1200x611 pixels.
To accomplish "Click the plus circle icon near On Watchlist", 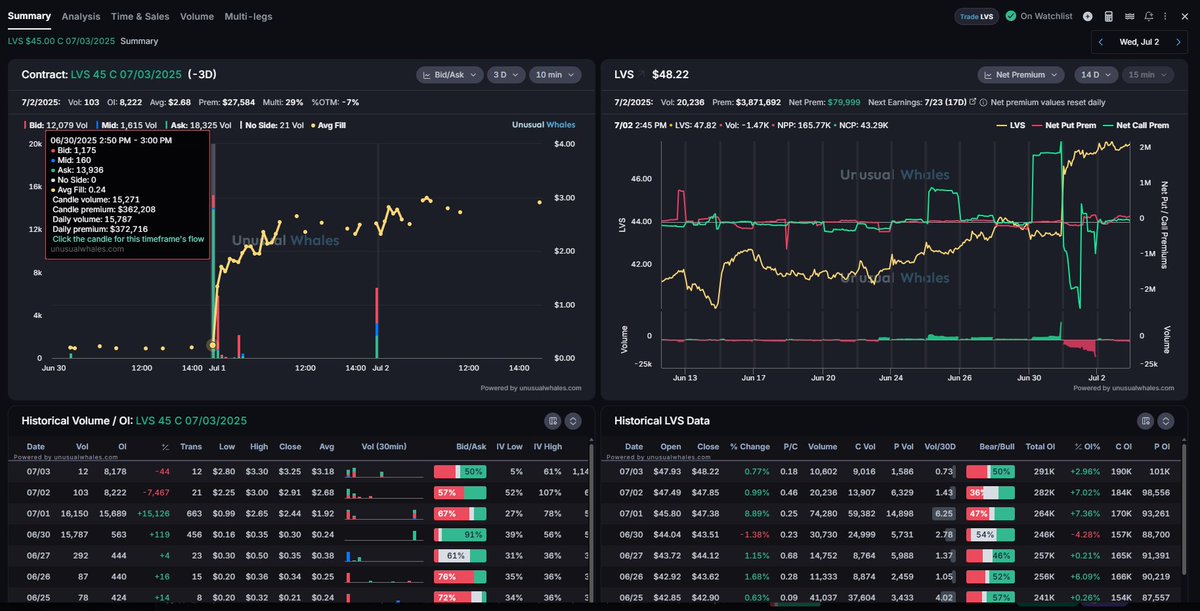I will [x=1088, y=16].
